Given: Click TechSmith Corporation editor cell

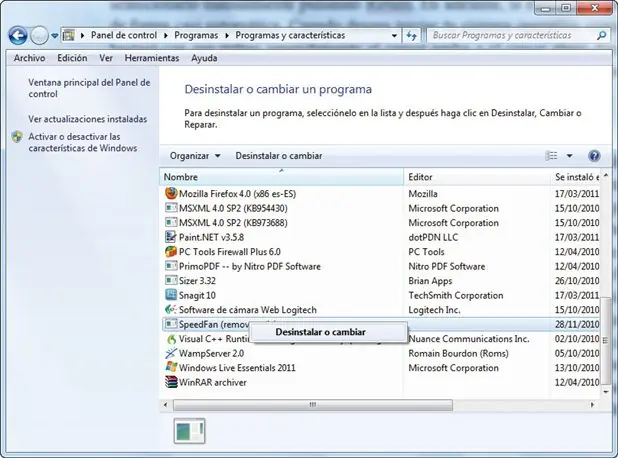Looking at the screenshot, I should point(456,296).
